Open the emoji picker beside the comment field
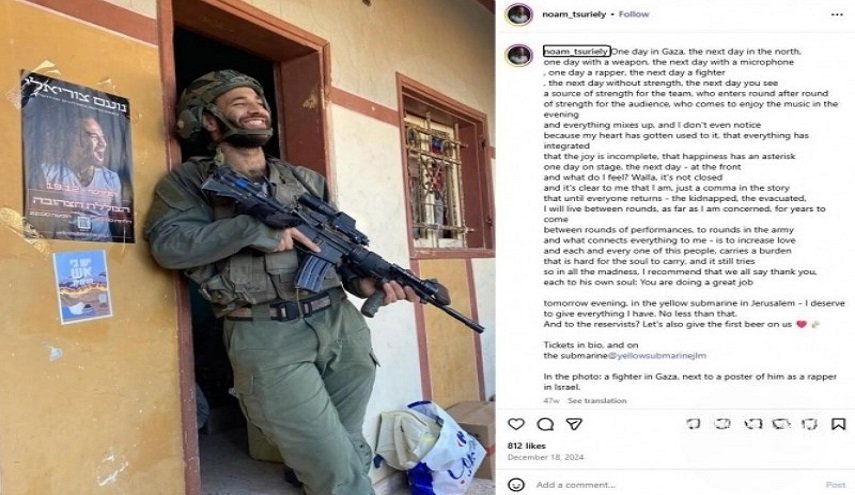Image resolution: width=855 pixels, height=495 pixels. coord(516,484)
